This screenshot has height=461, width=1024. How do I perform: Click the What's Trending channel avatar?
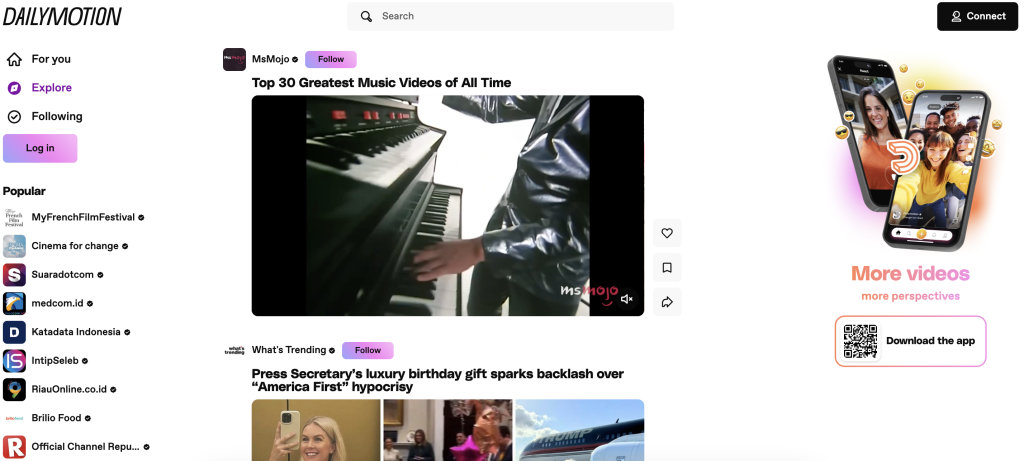[x=234, y=351]
